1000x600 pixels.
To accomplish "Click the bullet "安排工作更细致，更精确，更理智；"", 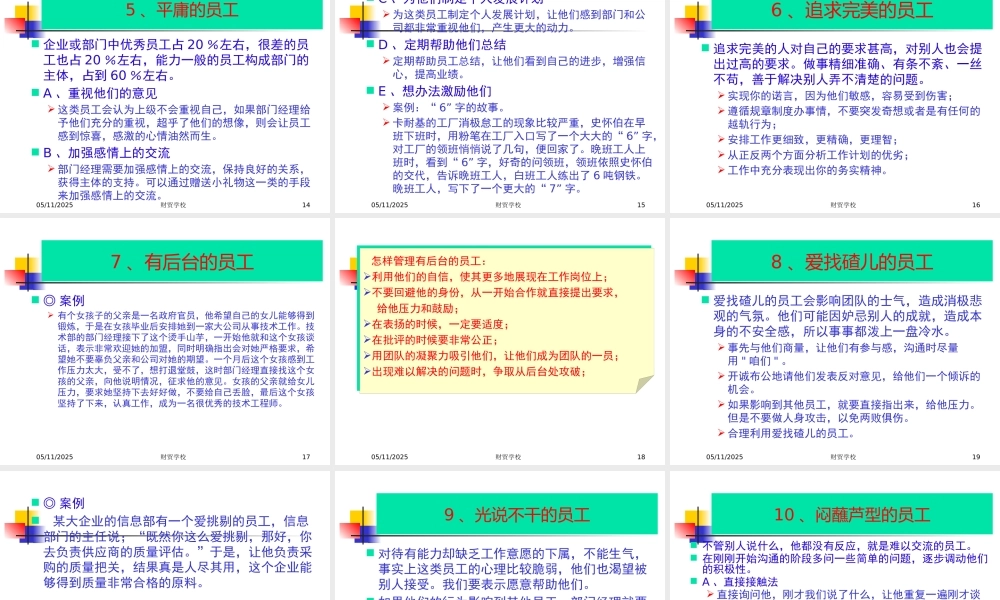I will [x=813, y=140].
